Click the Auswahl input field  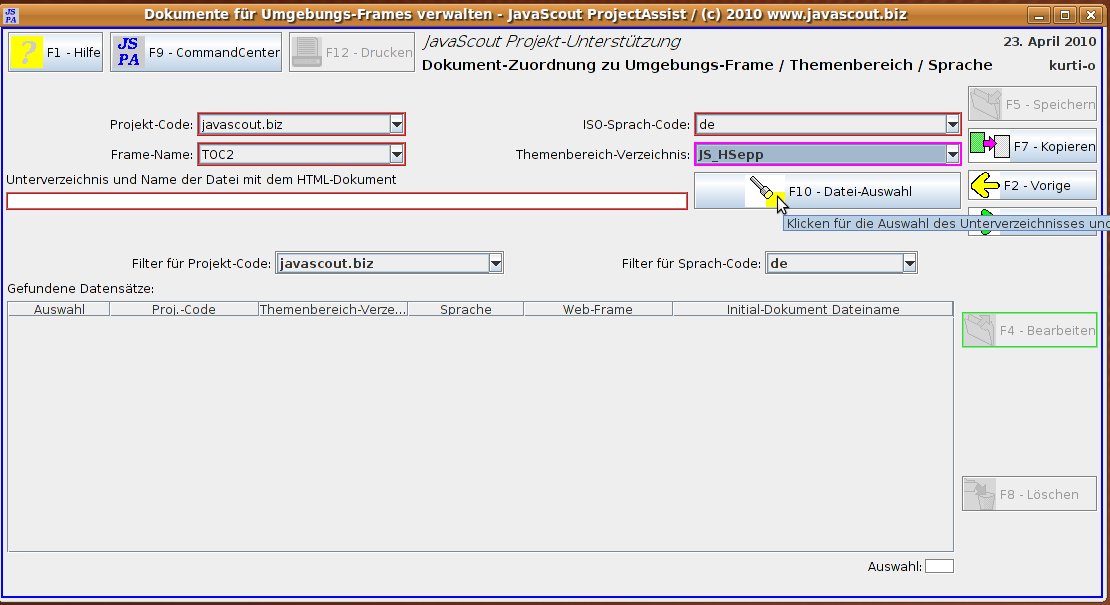pyautogui.click(x=939, y=567)
